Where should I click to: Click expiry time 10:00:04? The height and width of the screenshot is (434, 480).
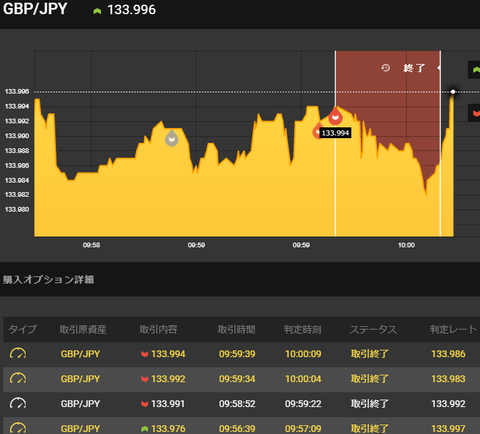click(x=303, y=379)
